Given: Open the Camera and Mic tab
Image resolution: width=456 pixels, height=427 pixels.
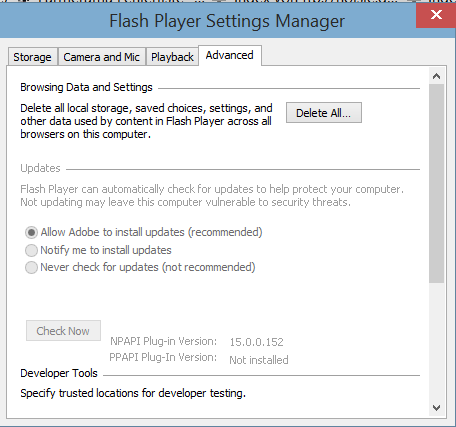Looking at the screenshot, I should point(102,57).
